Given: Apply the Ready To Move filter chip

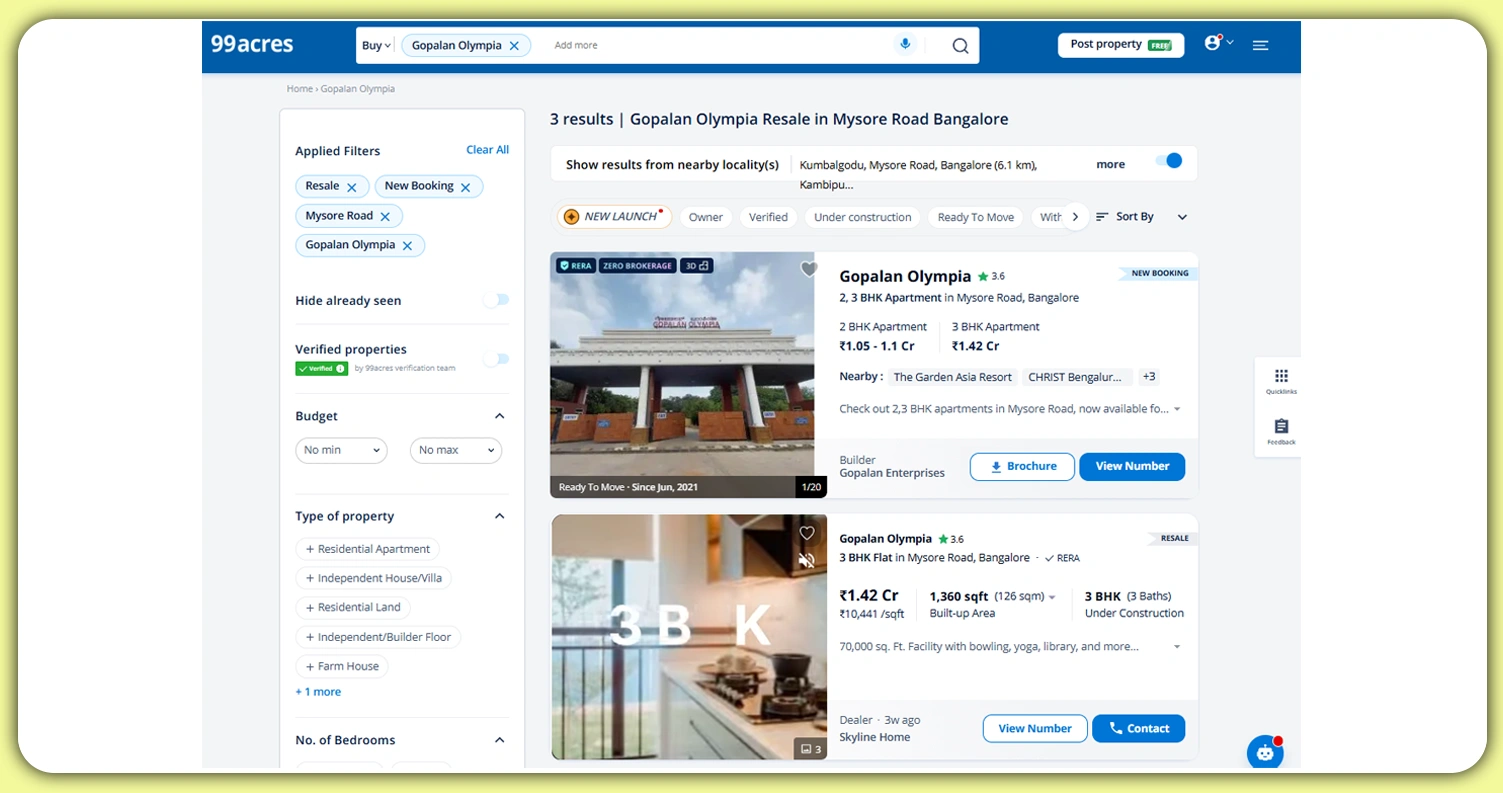Looking at the screenshot, I should pos(975,216).
